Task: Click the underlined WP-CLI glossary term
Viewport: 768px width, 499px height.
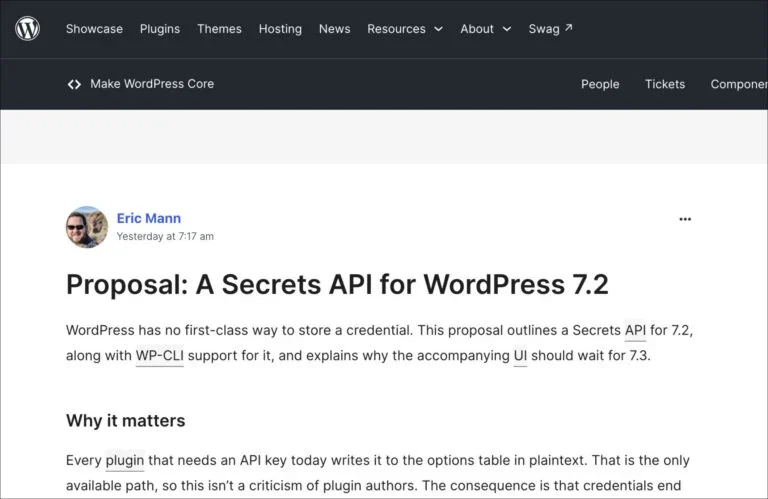Action: (160, 356)
